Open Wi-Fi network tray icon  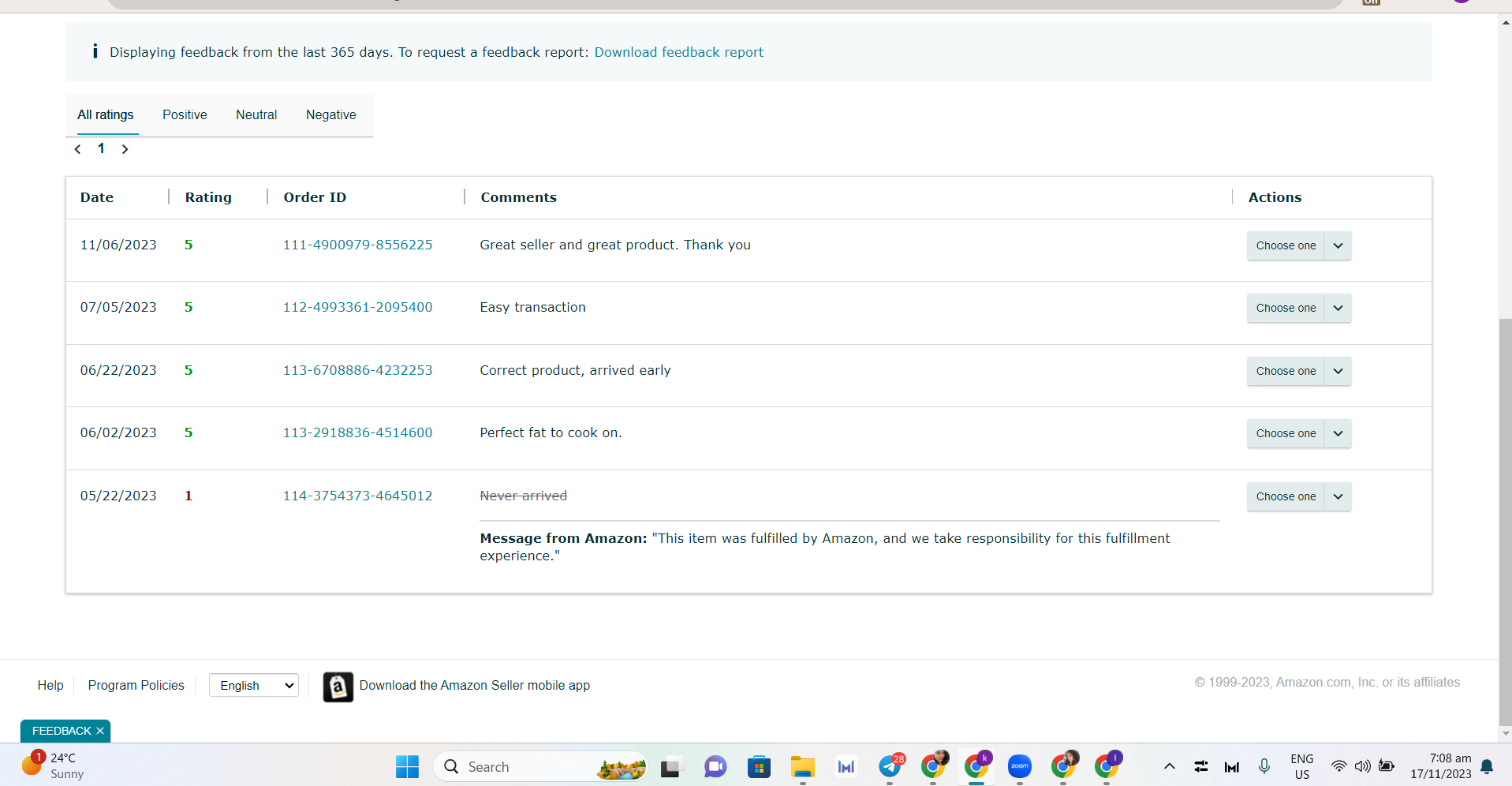coord(1339,766)
